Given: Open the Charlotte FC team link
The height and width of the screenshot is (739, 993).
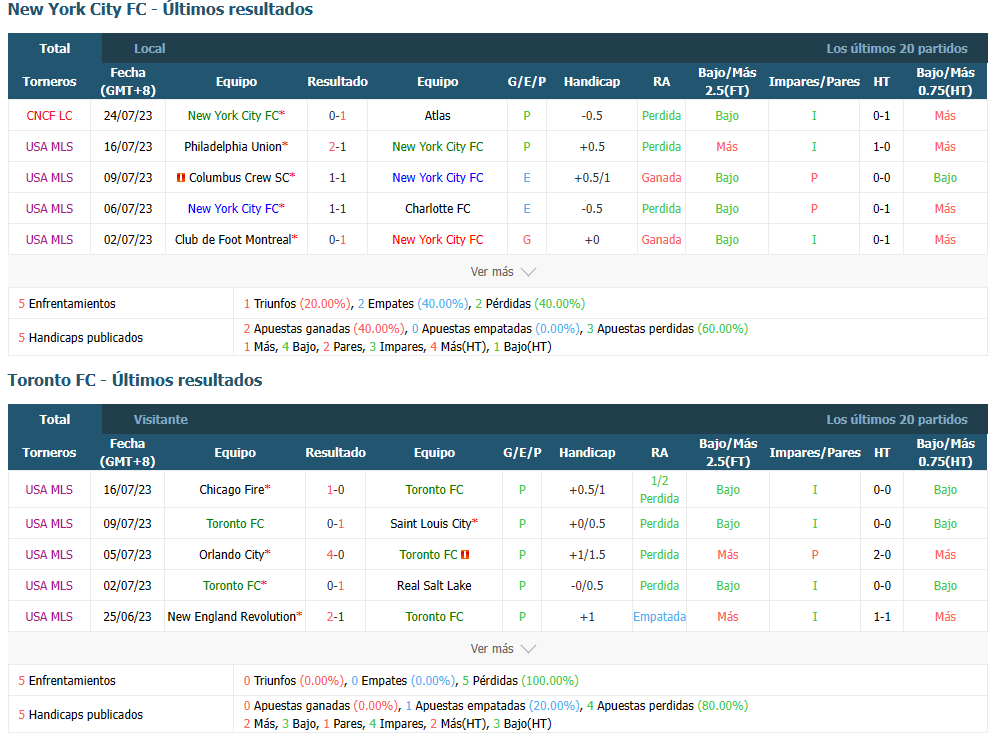Looking at the screenshot, I should [438, 209].
